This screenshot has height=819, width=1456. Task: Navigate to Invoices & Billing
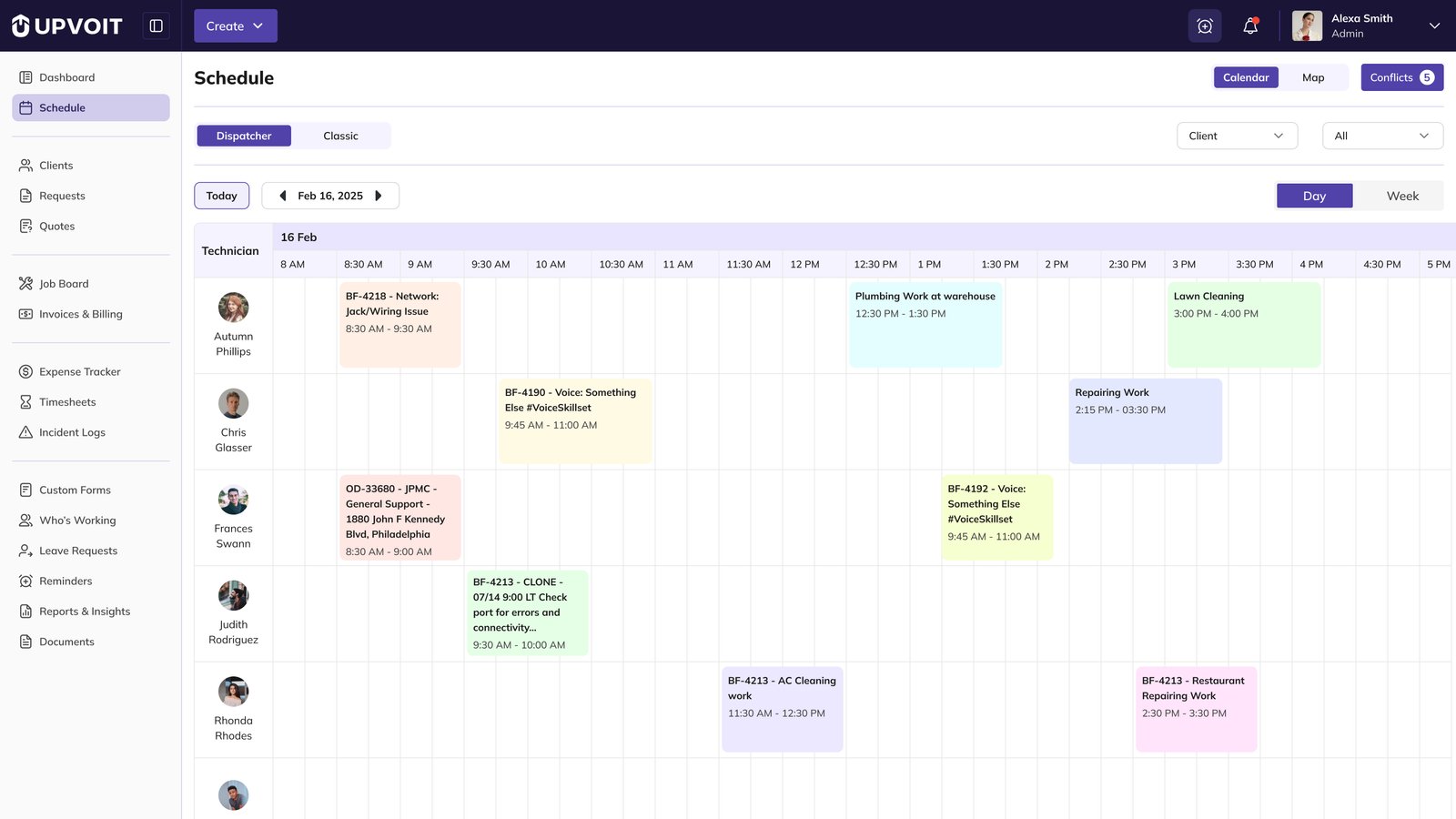(80, 314)
